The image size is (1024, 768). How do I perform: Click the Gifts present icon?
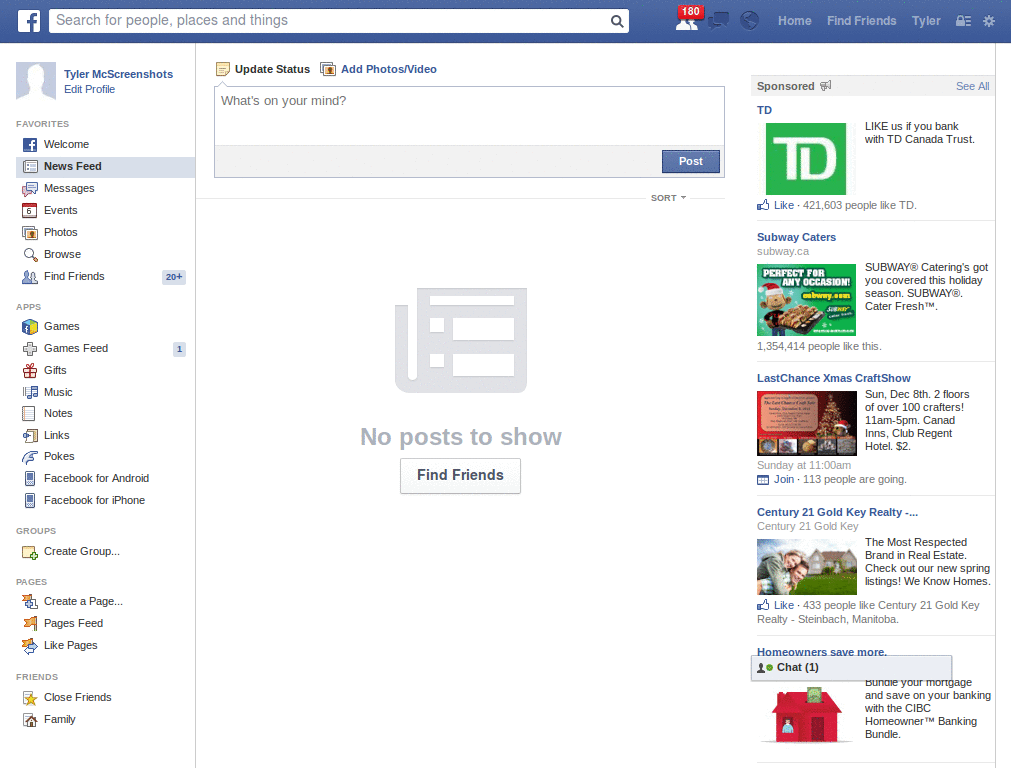click(30, 370)
